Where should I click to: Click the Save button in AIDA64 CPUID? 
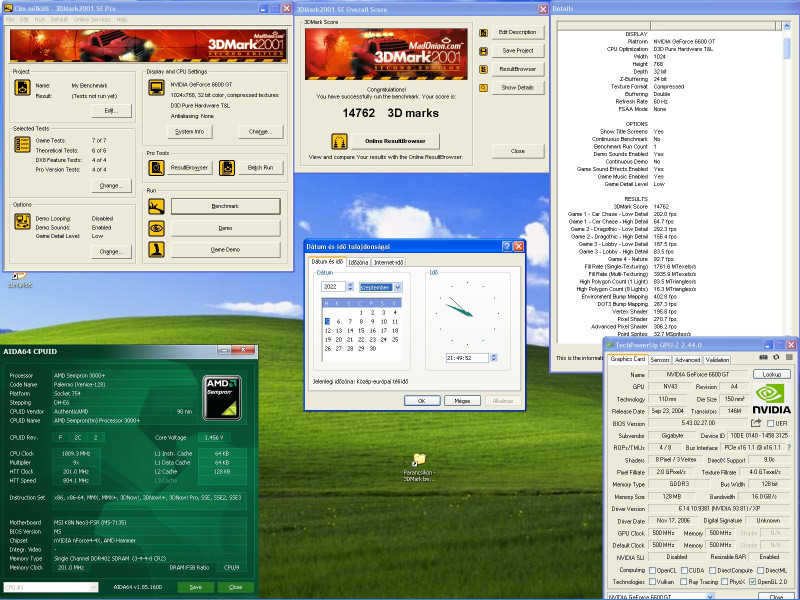pyautogui.click(x=196, y=587)
